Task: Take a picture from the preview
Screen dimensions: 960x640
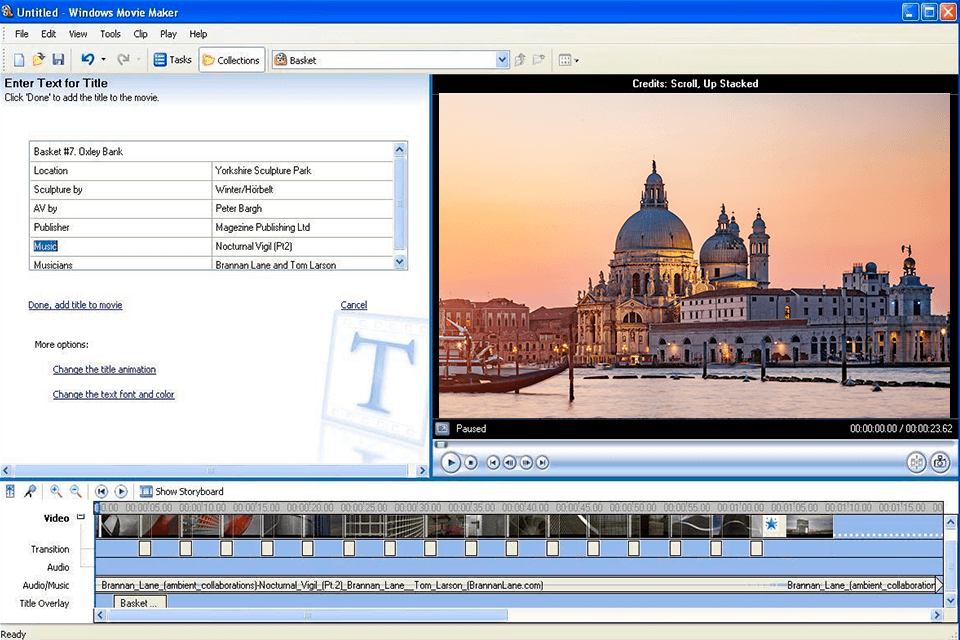Action: (940, 462)
